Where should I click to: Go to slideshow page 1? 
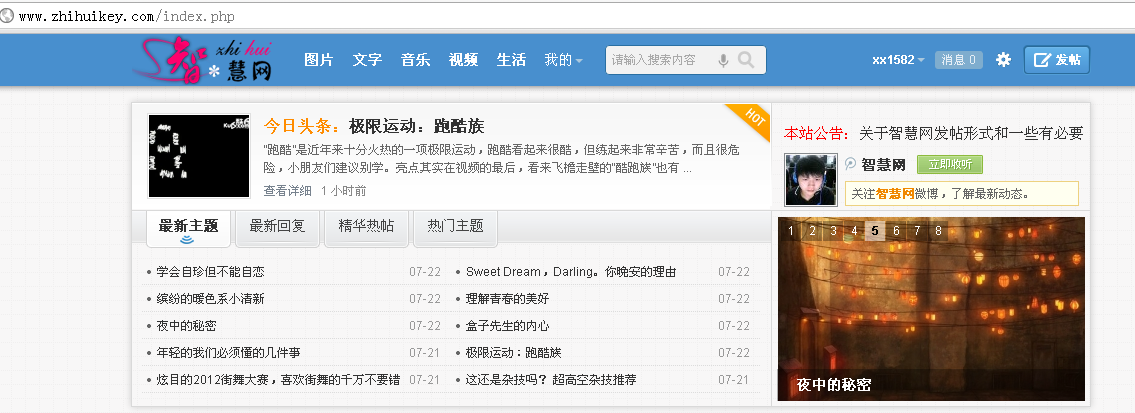[791, 231]
